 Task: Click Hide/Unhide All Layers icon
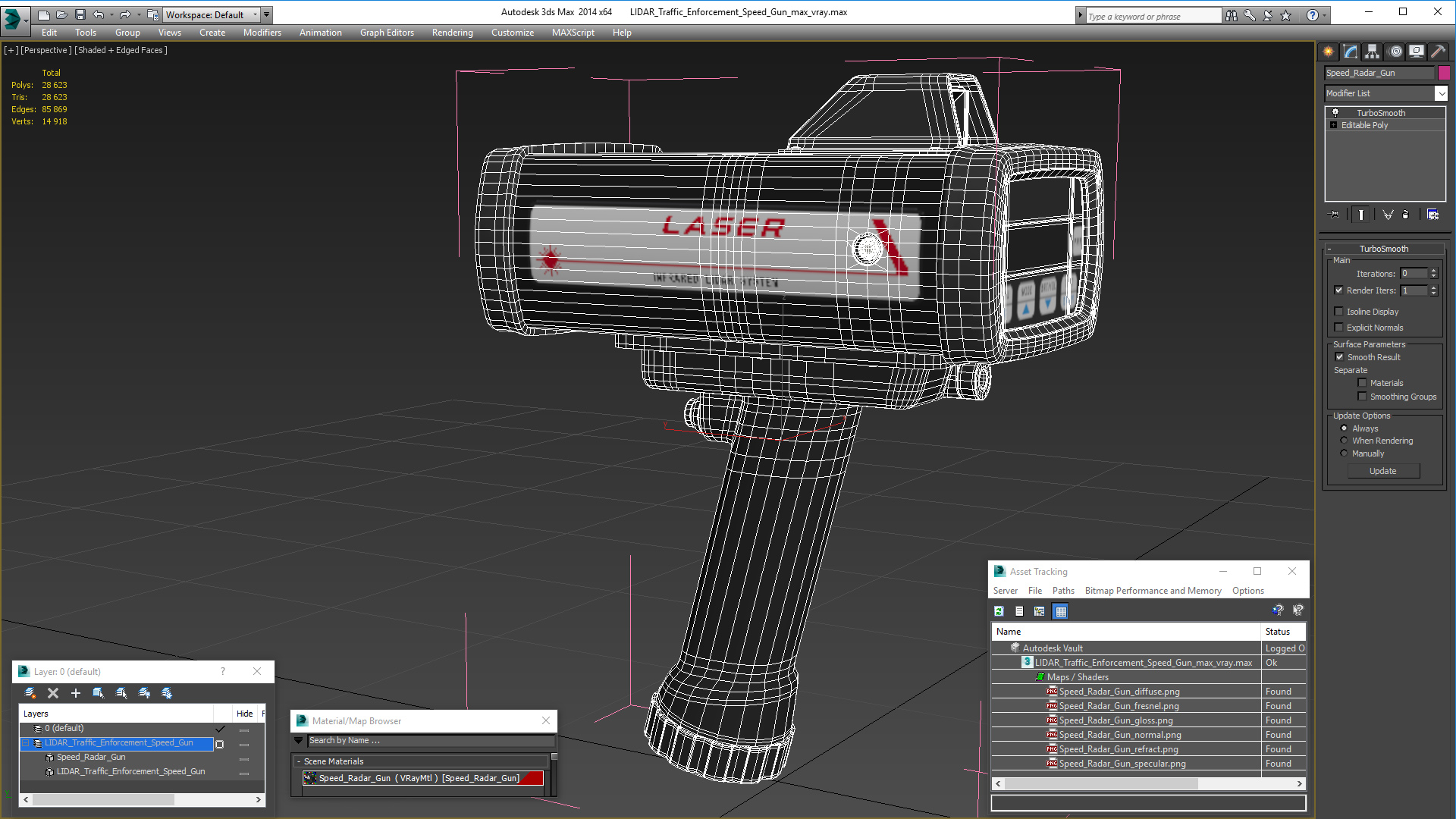144,693
